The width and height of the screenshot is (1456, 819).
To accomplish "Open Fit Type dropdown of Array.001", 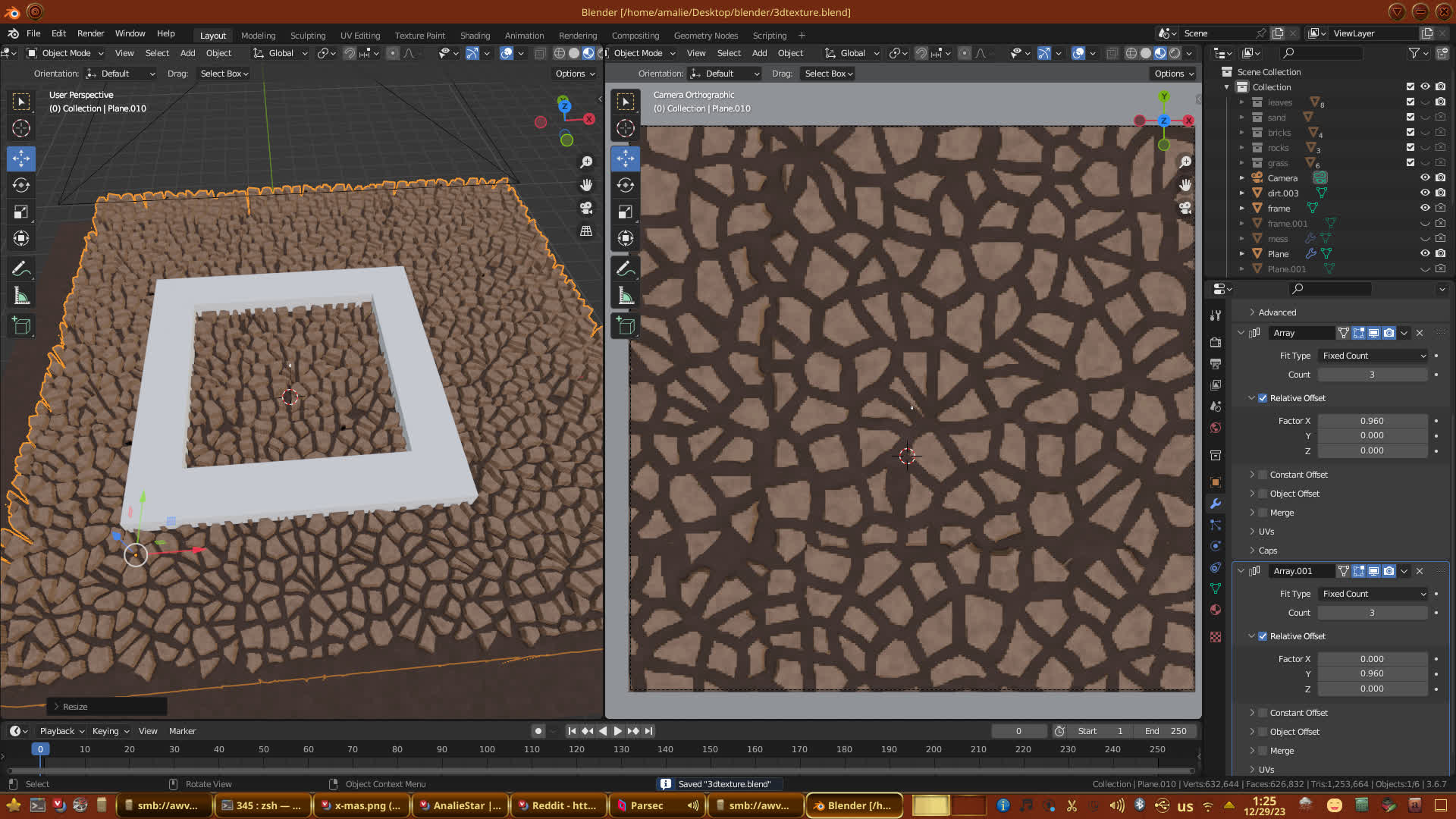I will (1373, 594).
